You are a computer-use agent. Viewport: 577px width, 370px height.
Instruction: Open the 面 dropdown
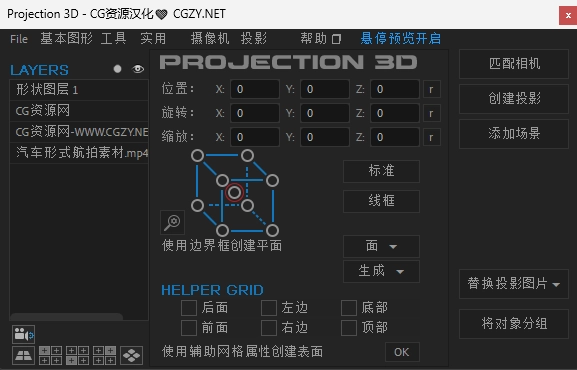click(x=381, y=246)
